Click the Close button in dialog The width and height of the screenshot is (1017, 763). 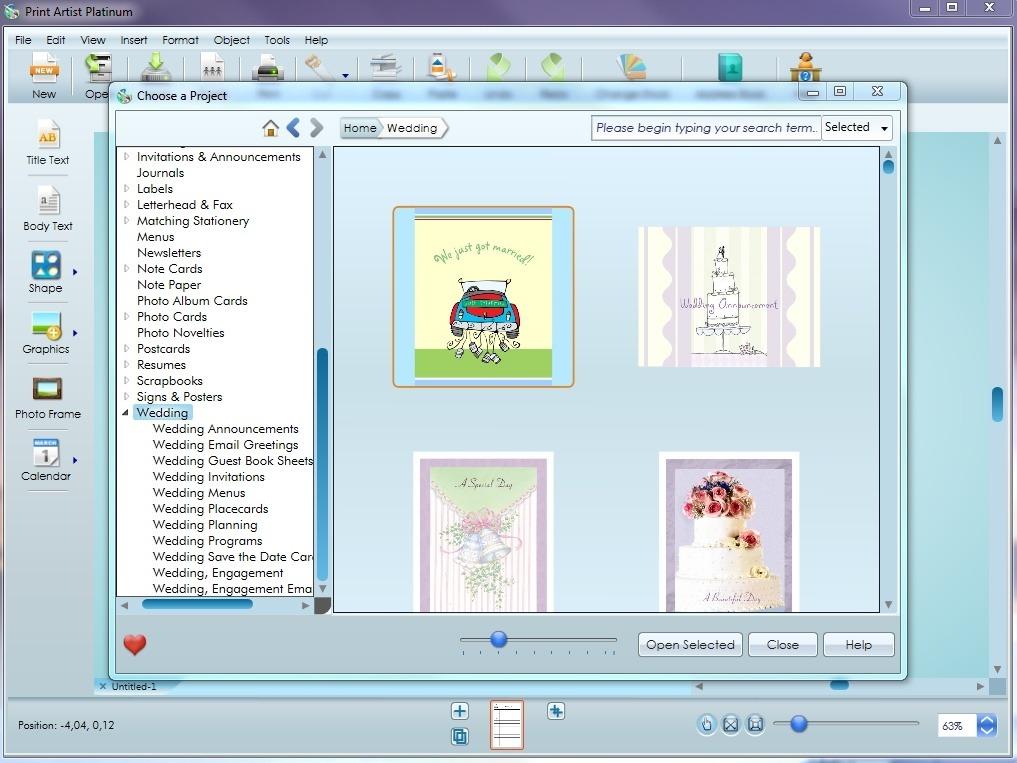pyautogui.click(x=783, y=645)
